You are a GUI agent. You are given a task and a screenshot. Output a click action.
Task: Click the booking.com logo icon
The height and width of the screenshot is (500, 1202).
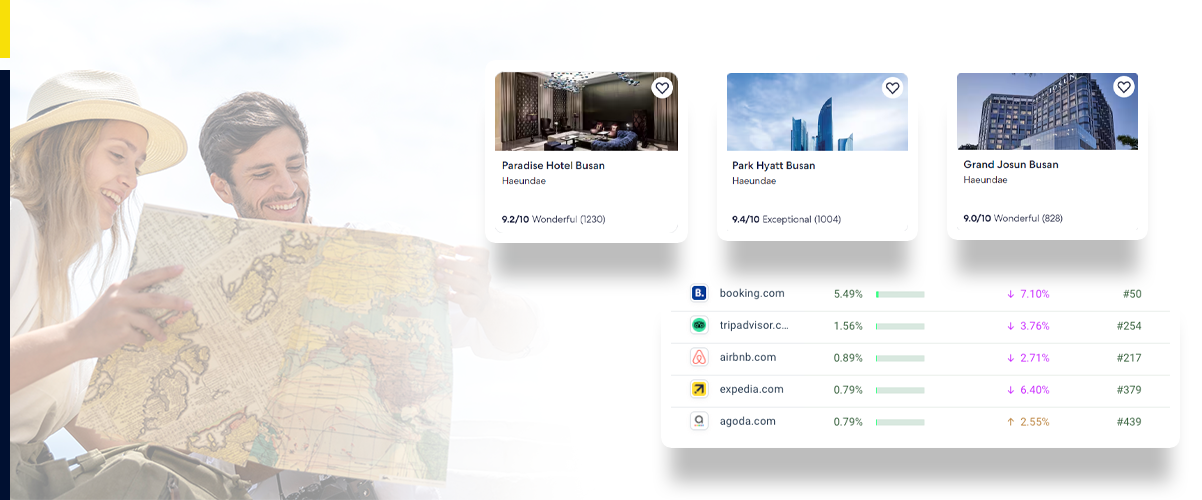tap(699, 293)
